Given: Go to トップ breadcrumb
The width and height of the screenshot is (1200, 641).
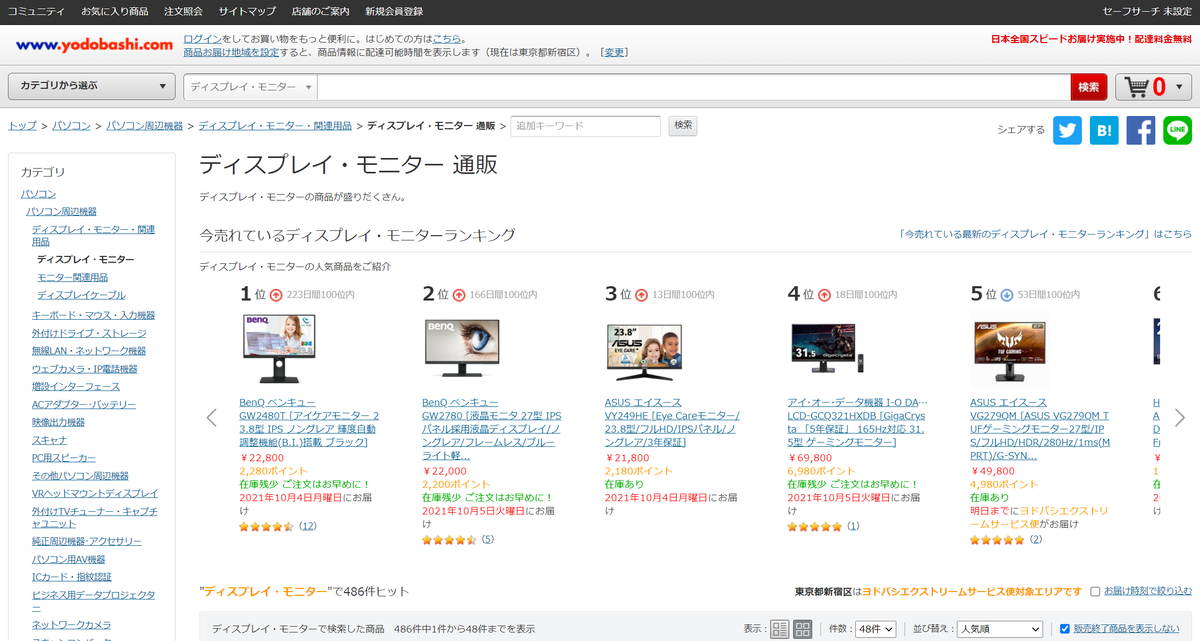Looking at the screenshot, I should coord(22,126).
